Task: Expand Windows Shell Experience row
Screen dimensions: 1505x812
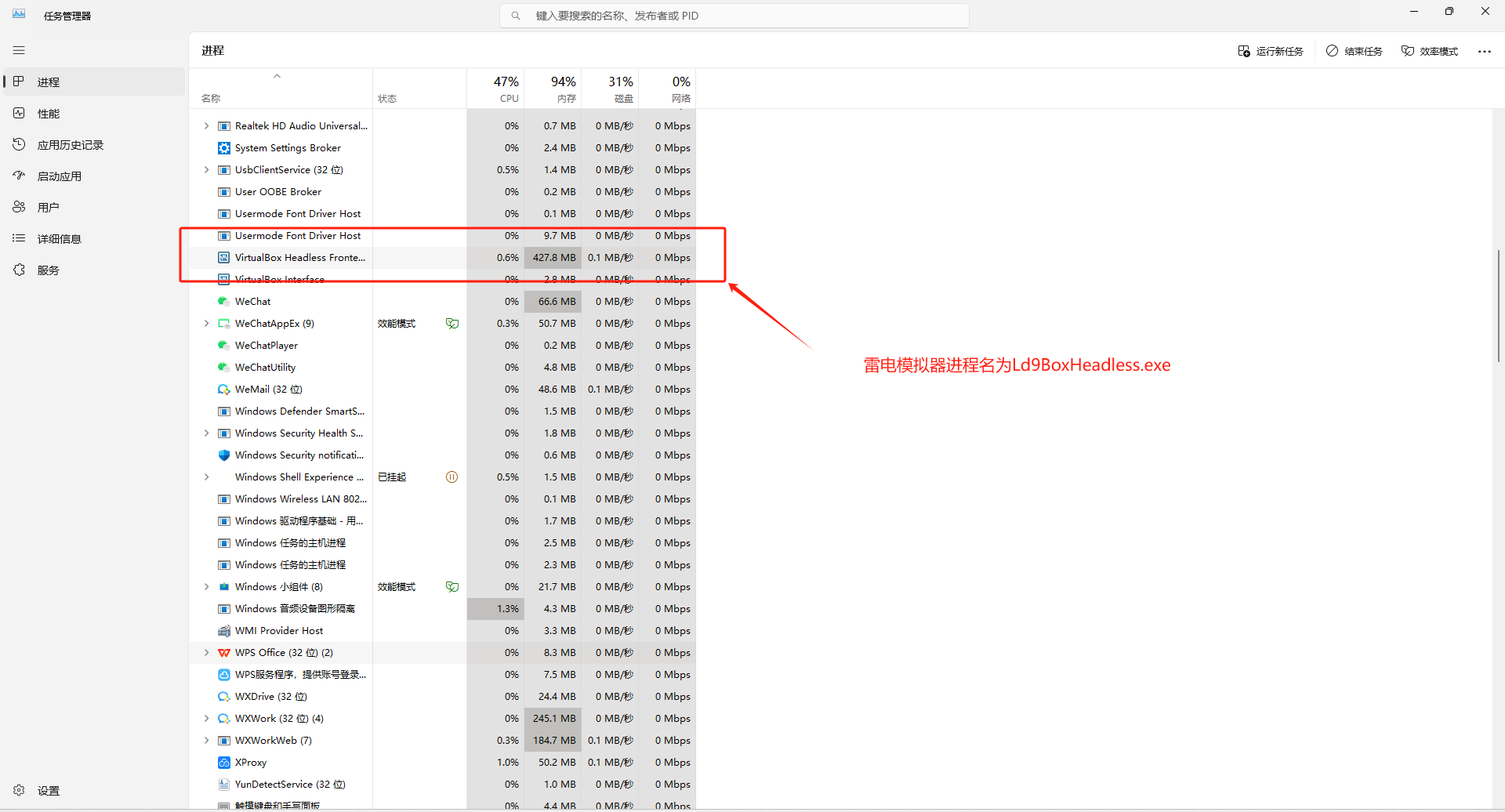Action: (206, 477)
